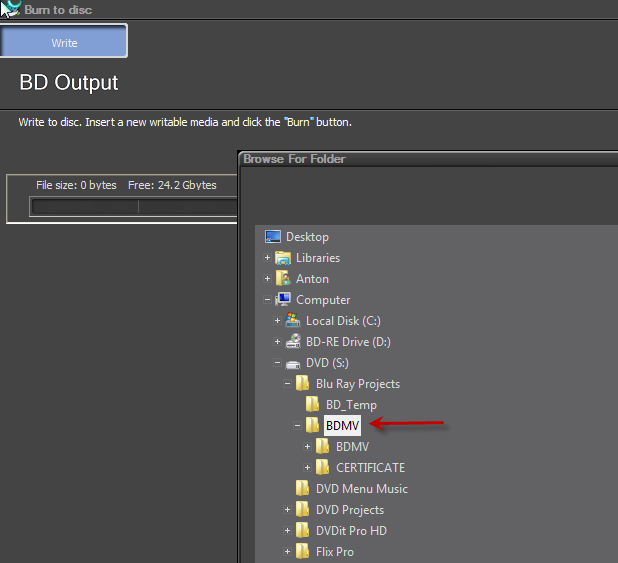Click the Computer icon in tree

click(x=283, y=299)
